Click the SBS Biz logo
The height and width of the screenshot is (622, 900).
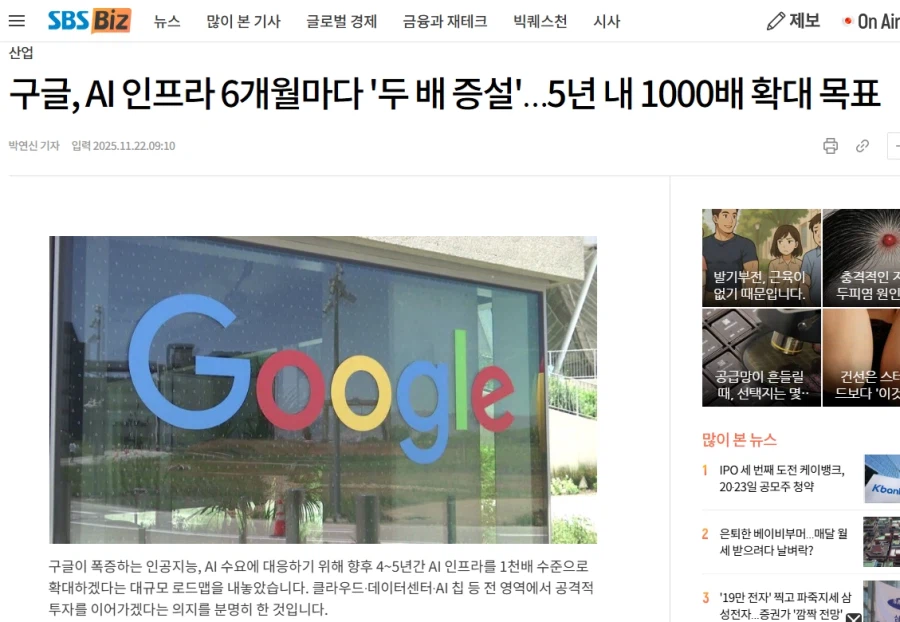coord(90,21)
